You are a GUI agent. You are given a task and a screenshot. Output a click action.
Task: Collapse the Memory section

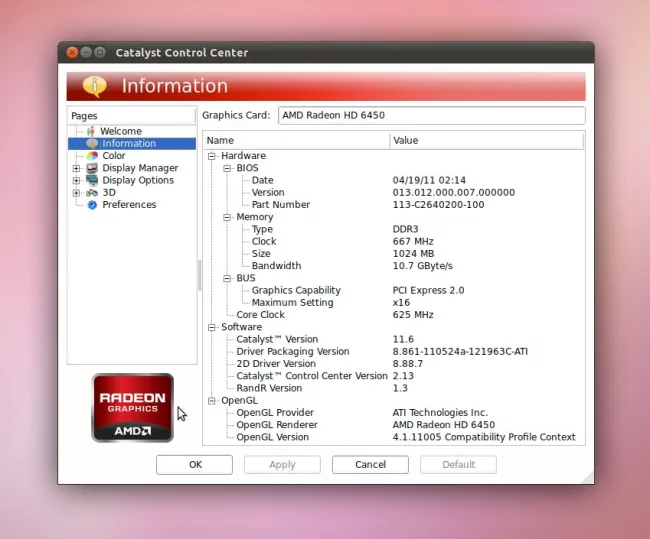227,217
